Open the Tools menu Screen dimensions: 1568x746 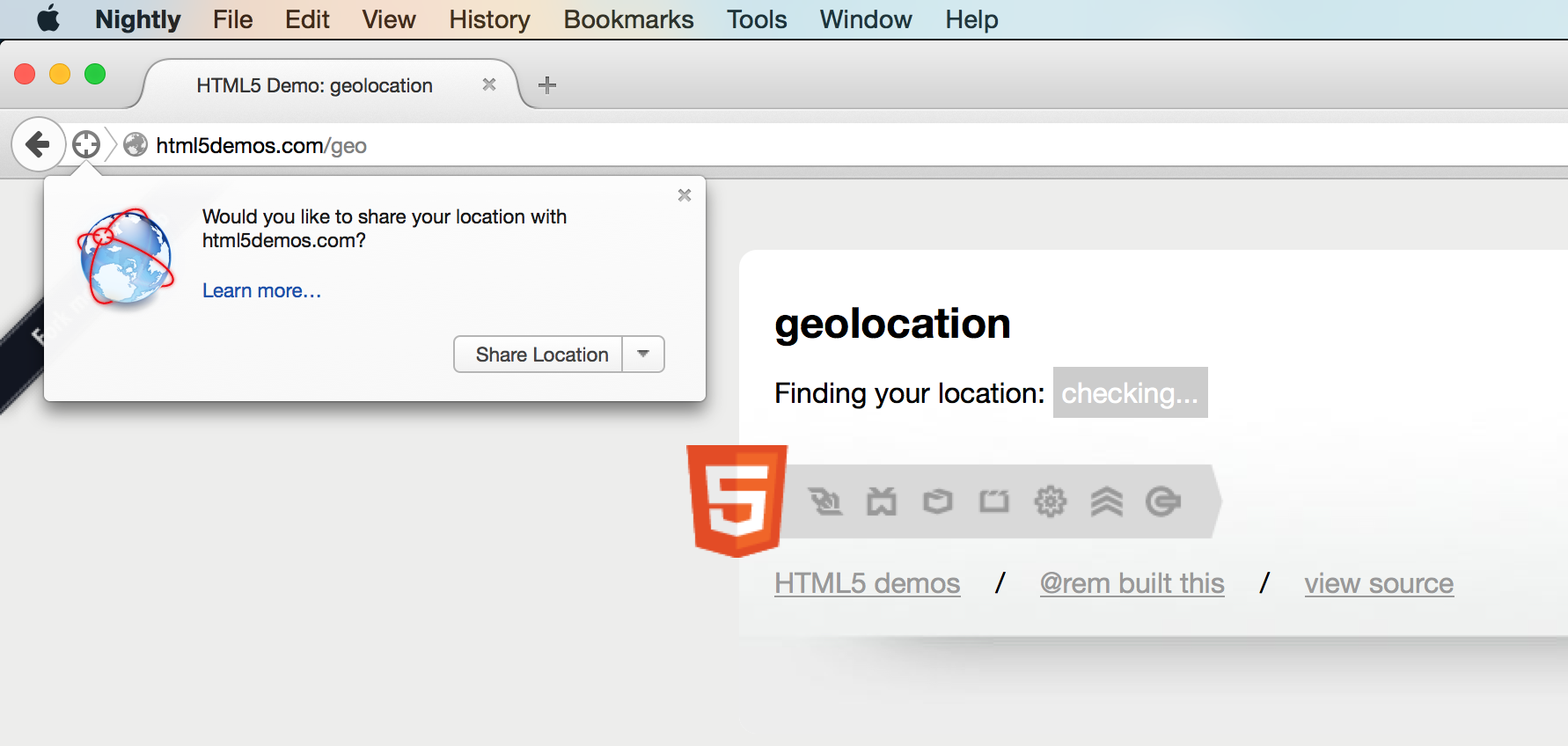tap(757, 19)
